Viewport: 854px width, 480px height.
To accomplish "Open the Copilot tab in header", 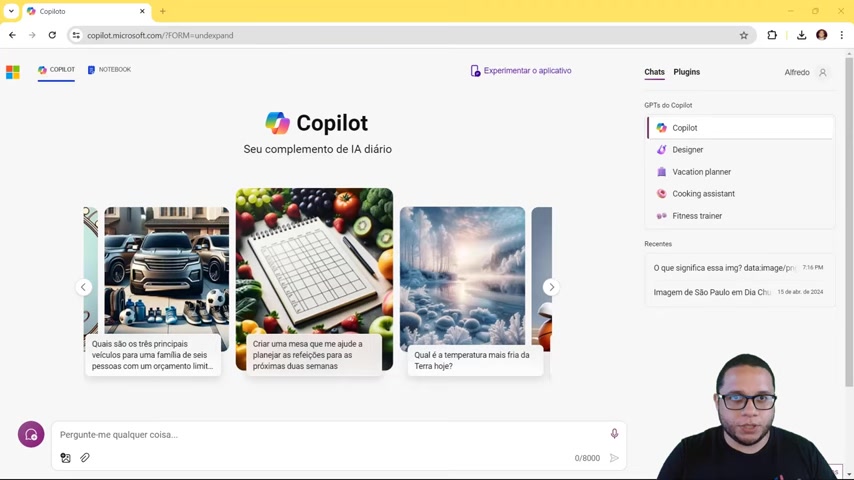I will click(56, 70).
